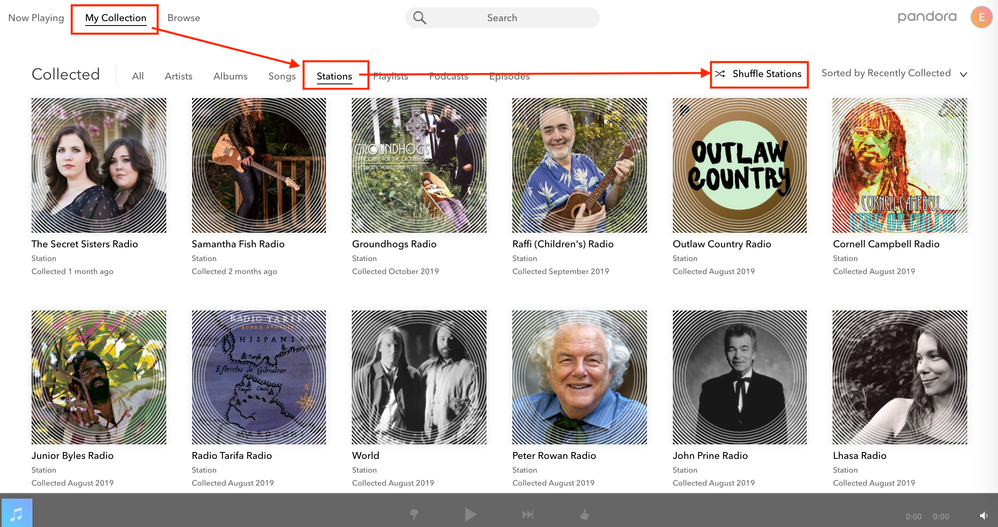Filter the collection by Songs
Screen dimensions: 998x527
tap(282, 76)
